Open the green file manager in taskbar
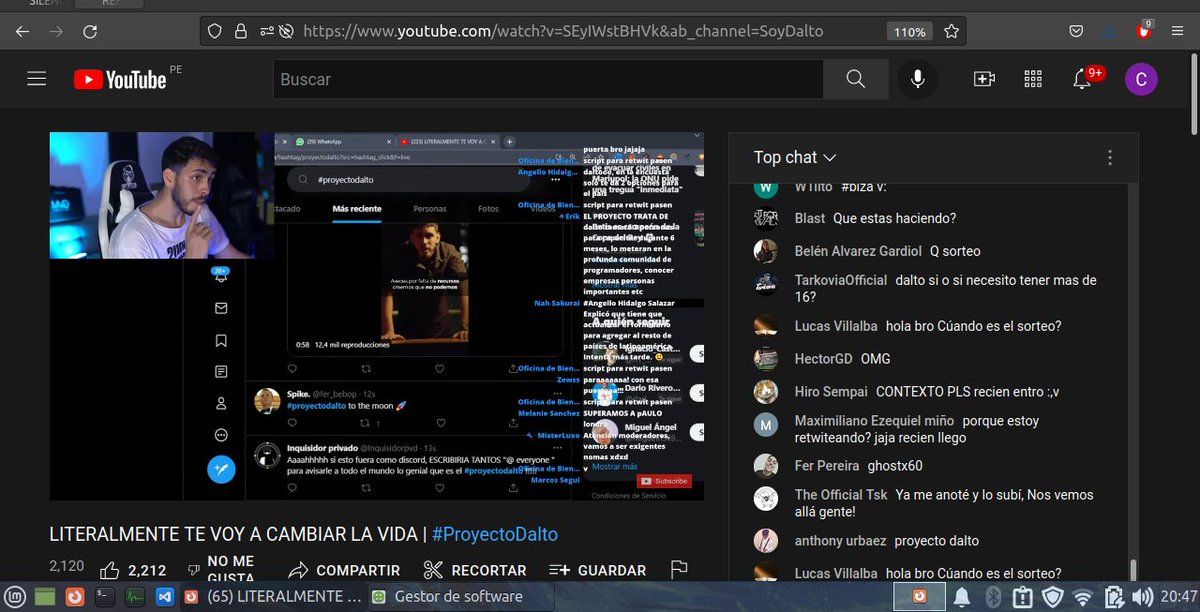The width and height of the screenshot is (1200, 612). pyautogui.click(x=45, y=596)
